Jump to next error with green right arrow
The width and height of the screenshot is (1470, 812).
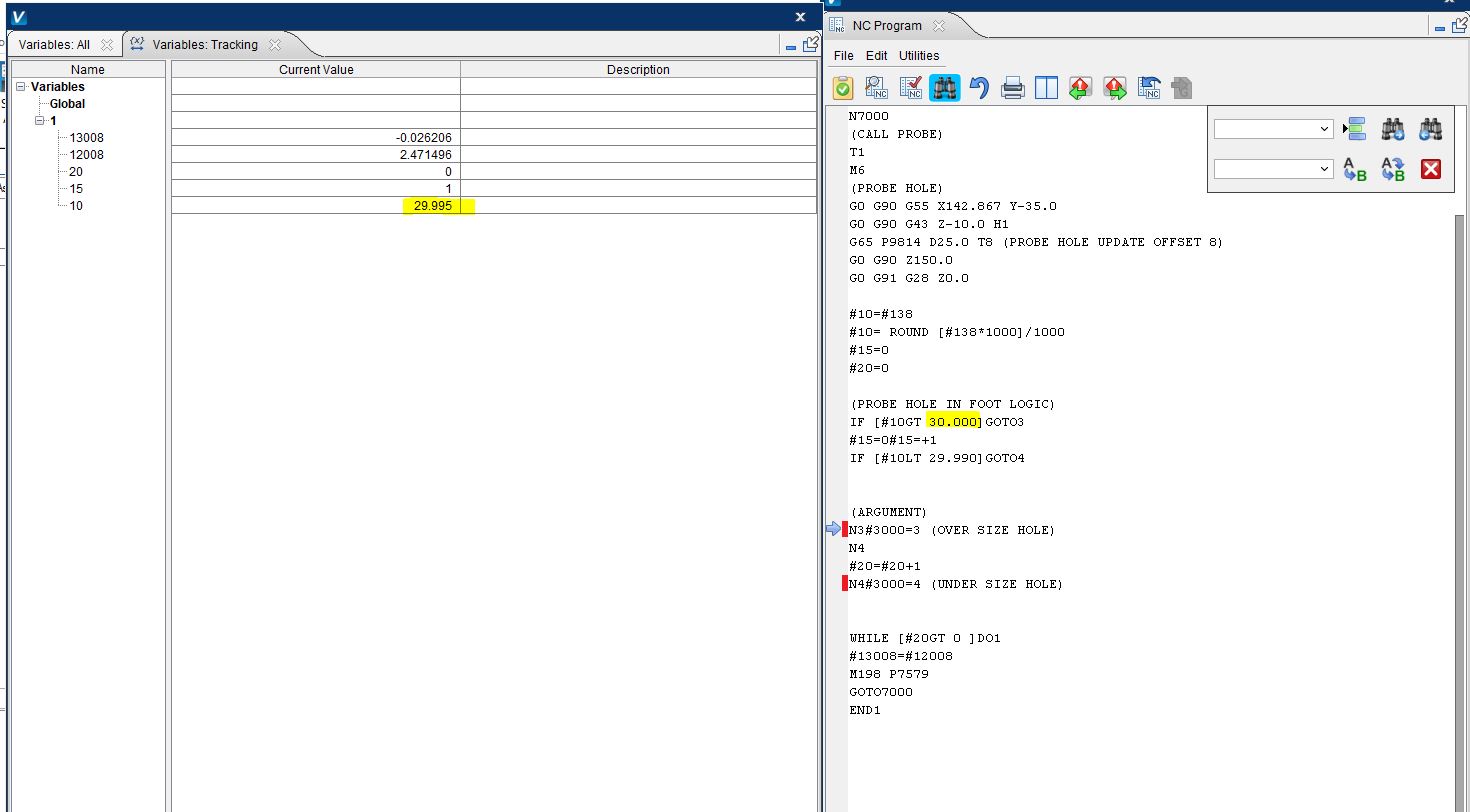click(1115, 88)
